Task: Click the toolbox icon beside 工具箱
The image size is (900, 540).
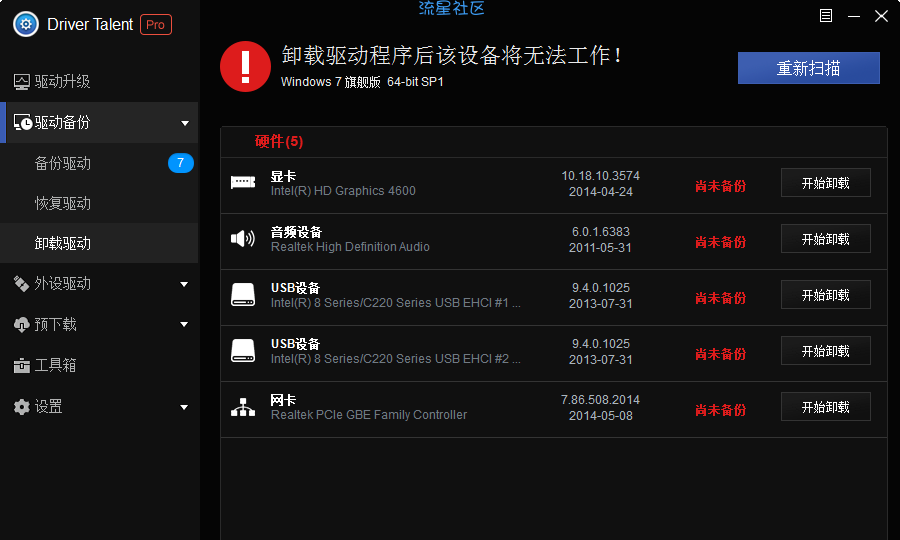Action: point(21,366)
